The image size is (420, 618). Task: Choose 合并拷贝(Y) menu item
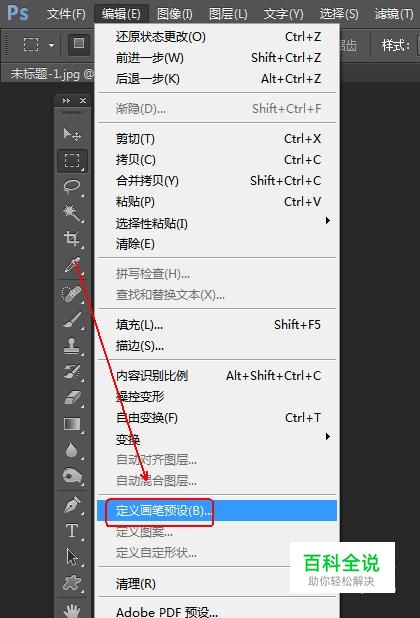(x=217, y=181)
